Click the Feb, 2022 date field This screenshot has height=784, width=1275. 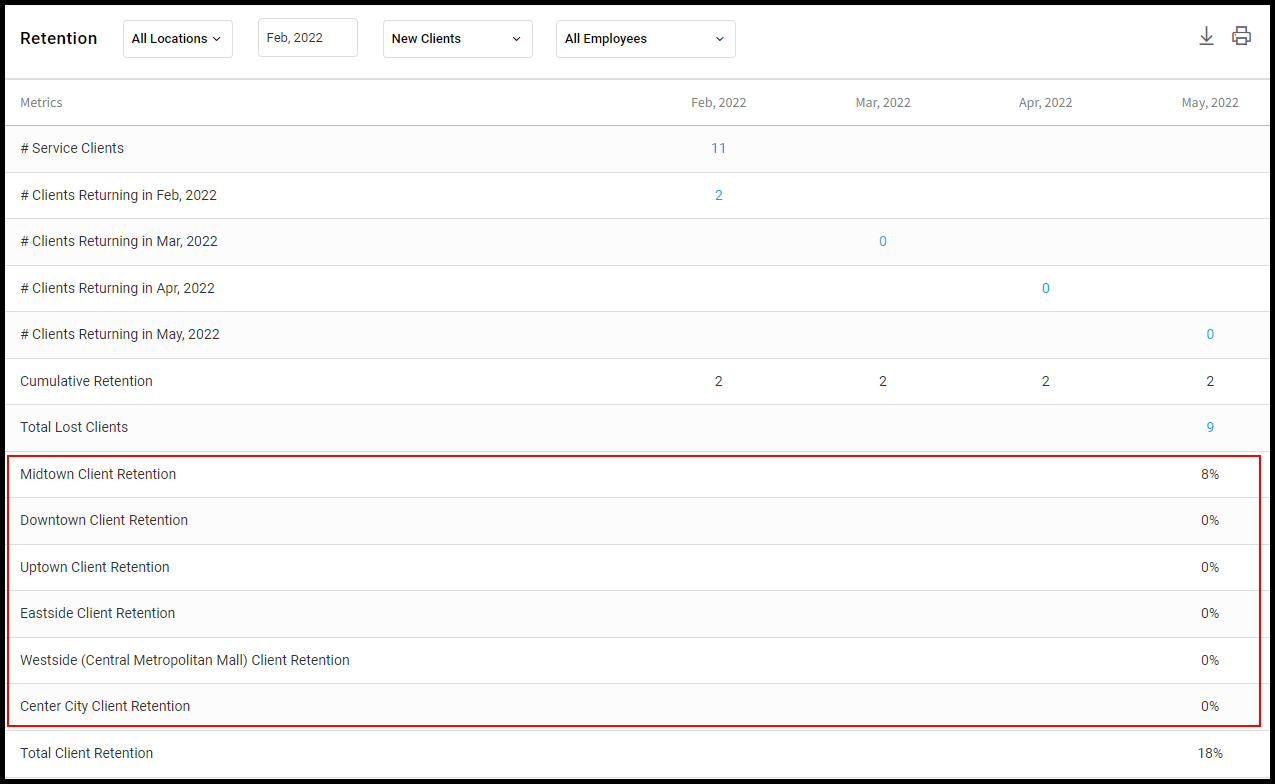(x=308, y=38)
